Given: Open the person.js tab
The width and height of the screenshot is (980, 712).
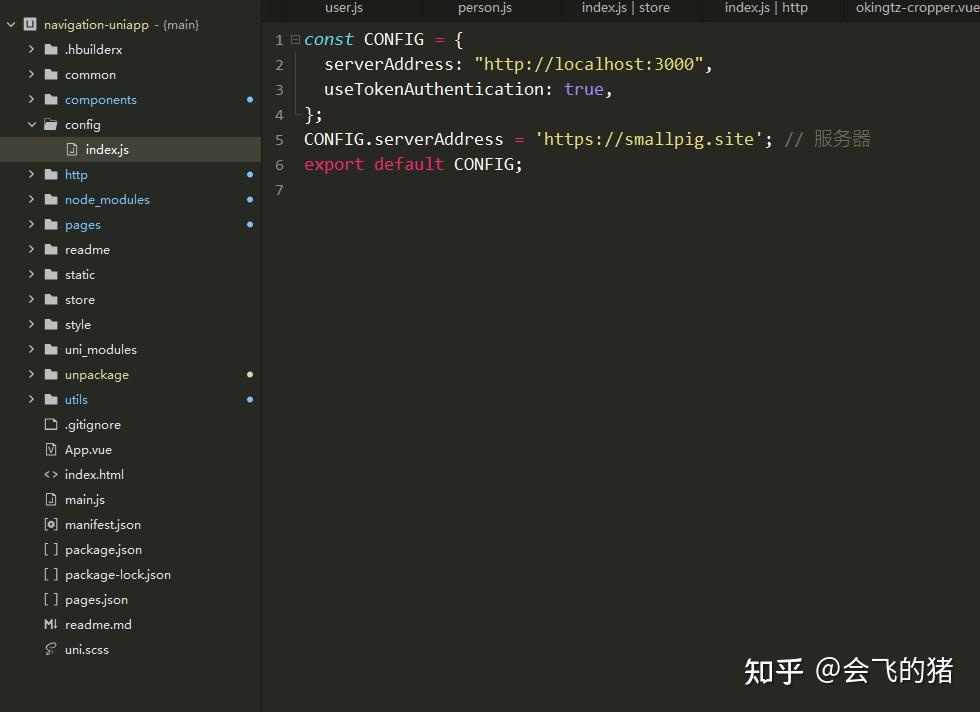Looking at the screenshot, I should point(484,9).
